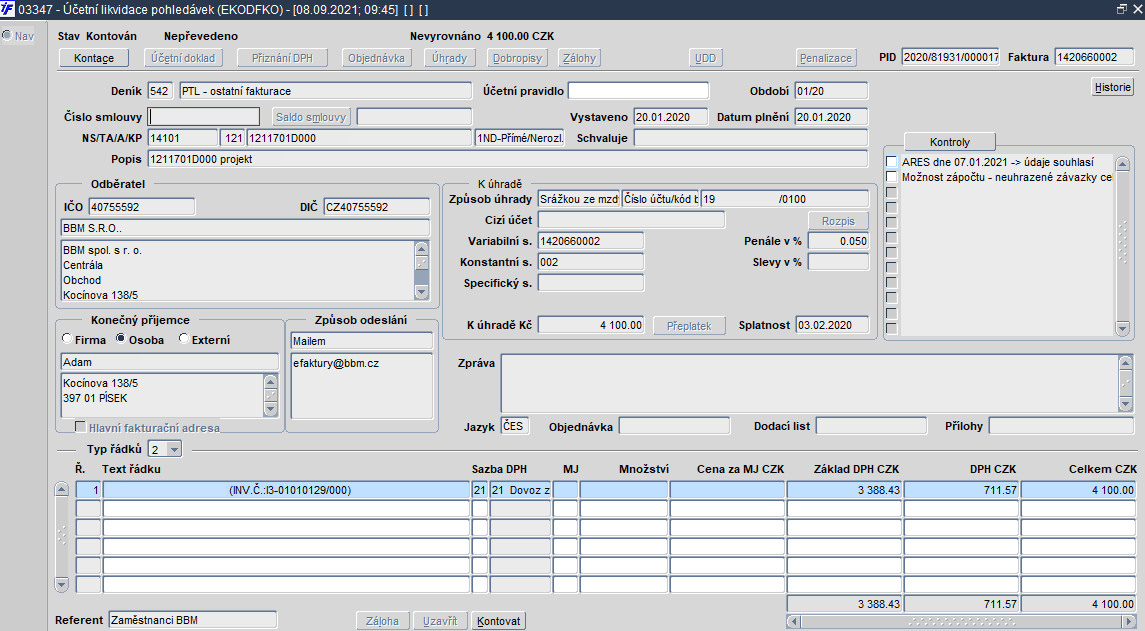Click the Celkem CZK cell 4 100.00 in row 1
Viewport: 1145px width, 631px height.
coord(1078,490)
